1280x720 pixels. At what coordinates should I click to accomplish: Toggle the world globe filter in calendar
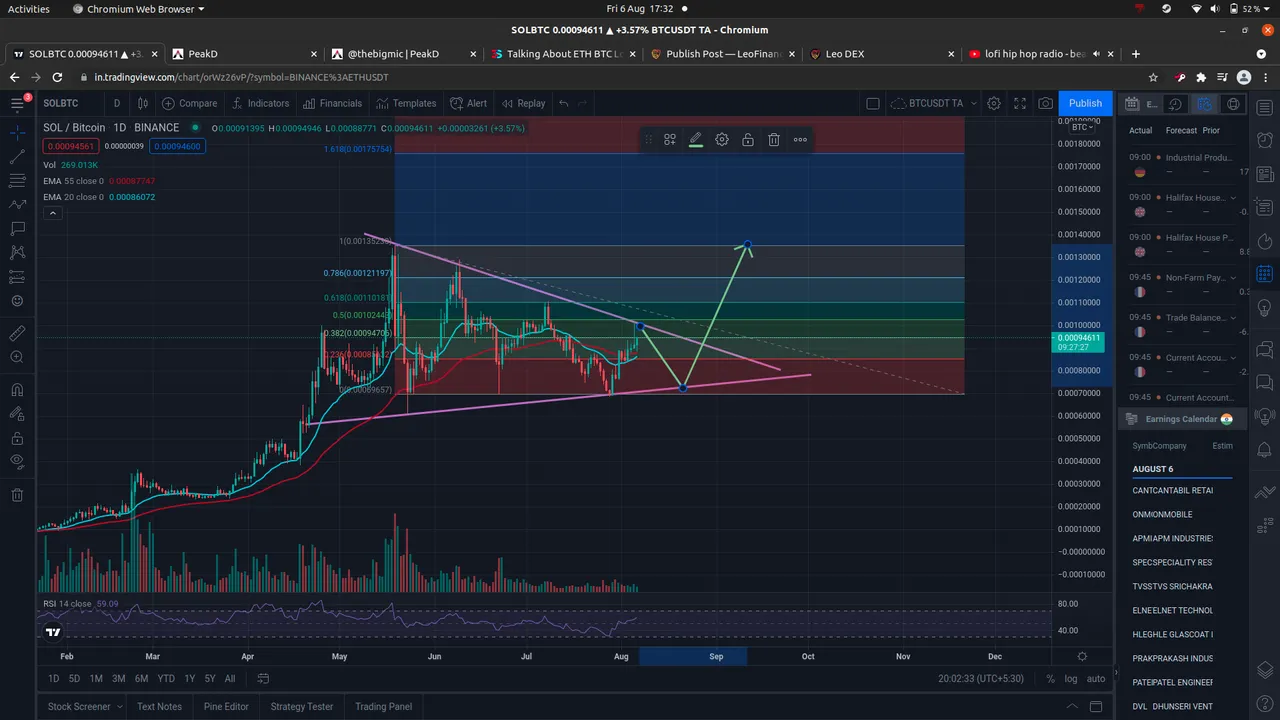coord(1233,103)
